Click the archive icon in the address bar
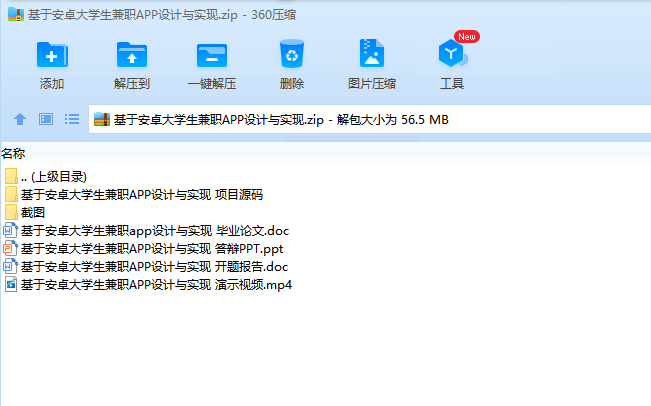This screenshot has width=651, height=406. coord(102,120)
